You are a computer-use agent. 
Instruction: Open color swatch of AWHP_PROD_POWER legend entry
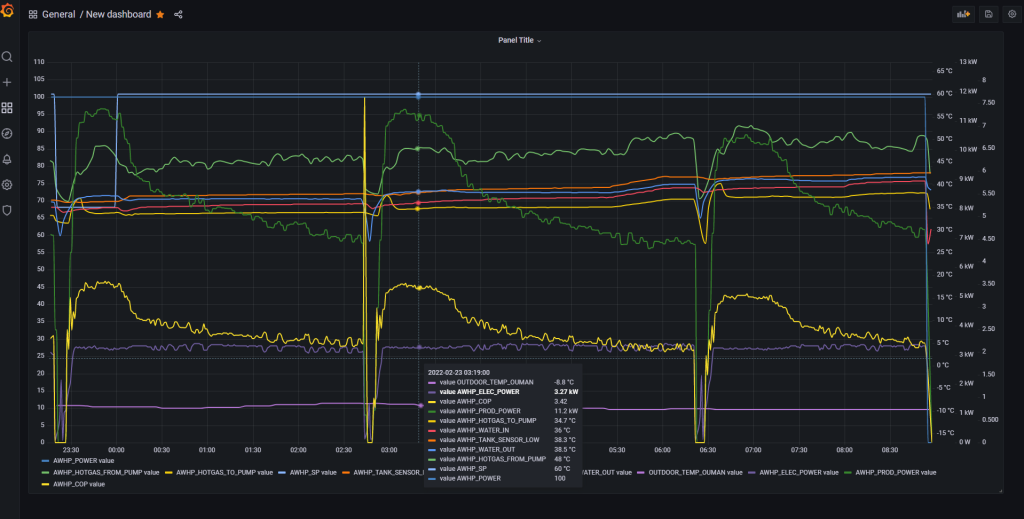tap(848, 473)
